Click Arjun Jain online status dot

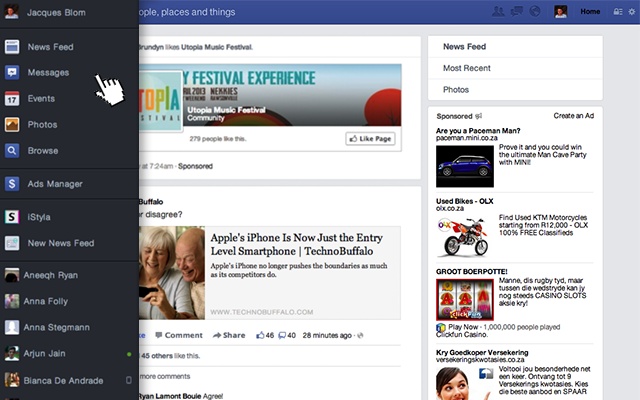click(129, 354)
